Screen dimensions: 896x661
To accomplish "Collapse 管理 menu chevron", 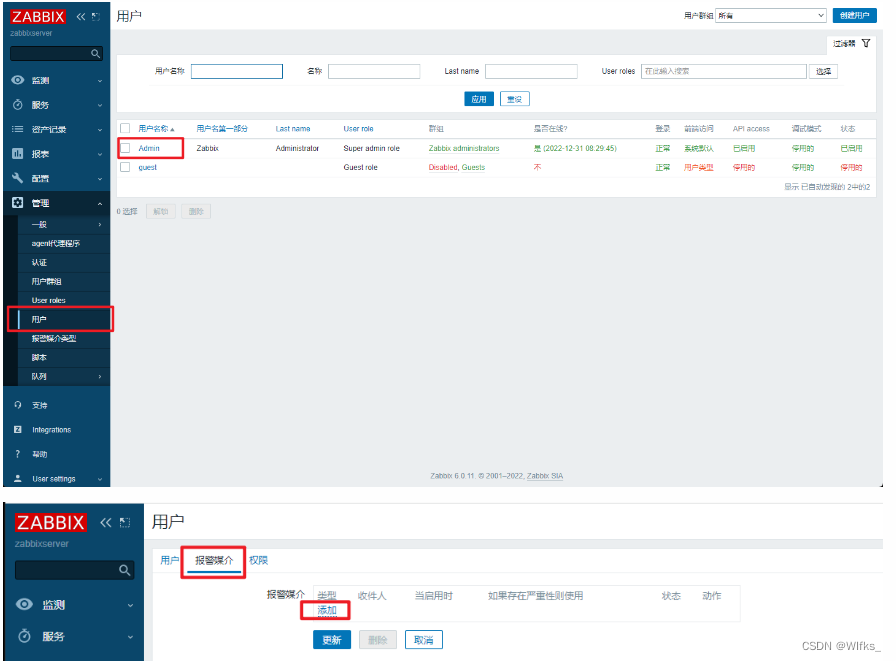I will (x=100, y=203).
